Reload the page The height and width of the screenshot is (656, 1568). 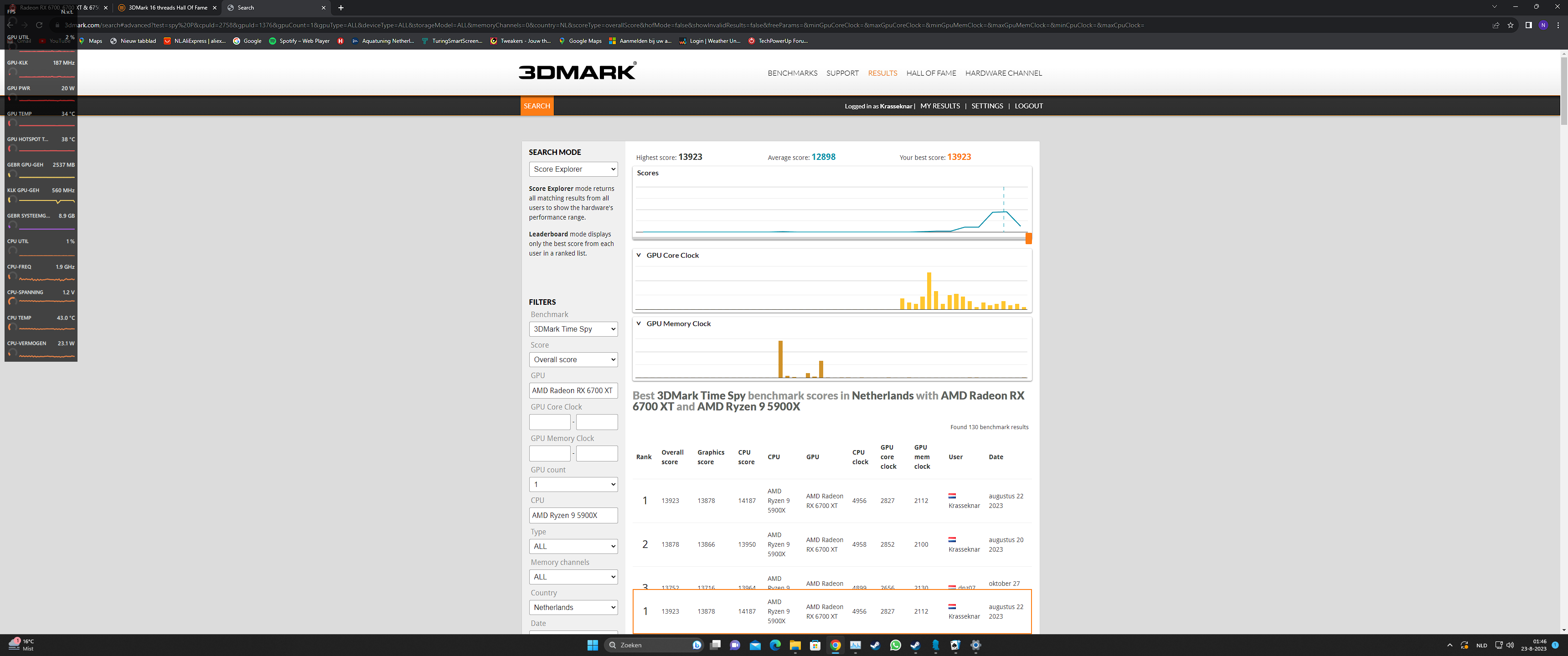(x=39, y=25)
